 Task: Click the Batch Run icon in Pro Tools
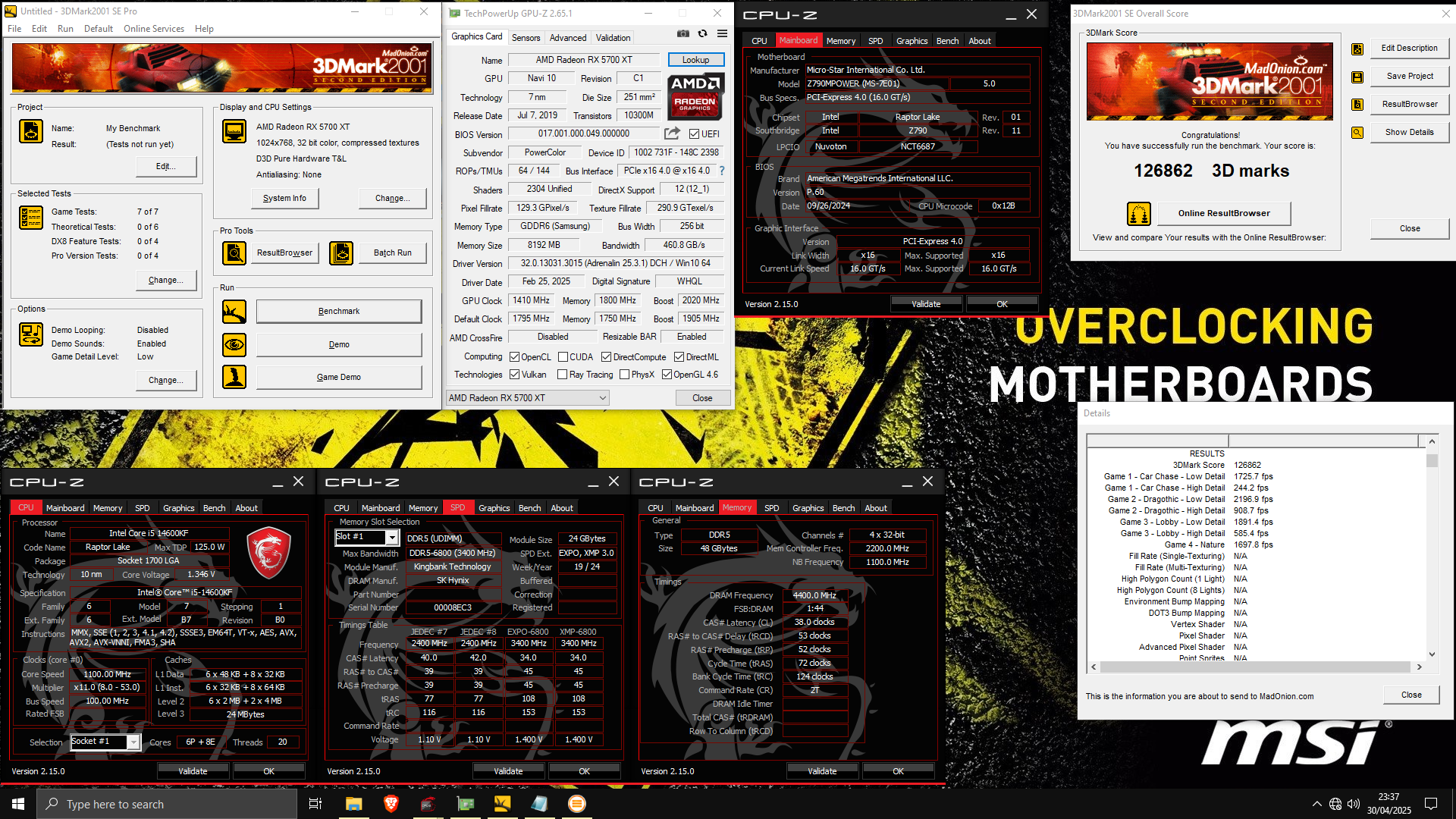tap(341, 253)
